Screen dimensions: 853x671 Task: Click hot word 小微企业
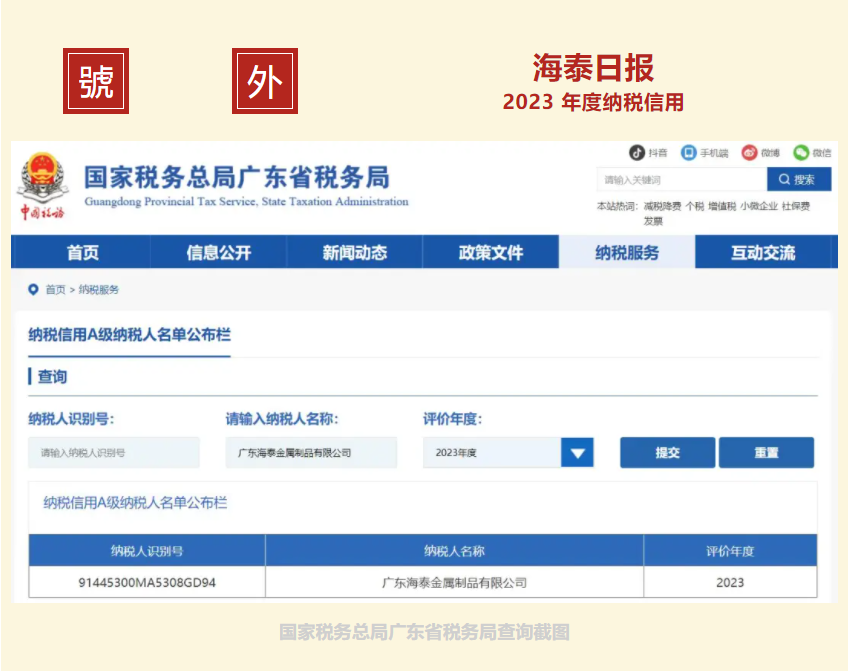tap(758, 206)
